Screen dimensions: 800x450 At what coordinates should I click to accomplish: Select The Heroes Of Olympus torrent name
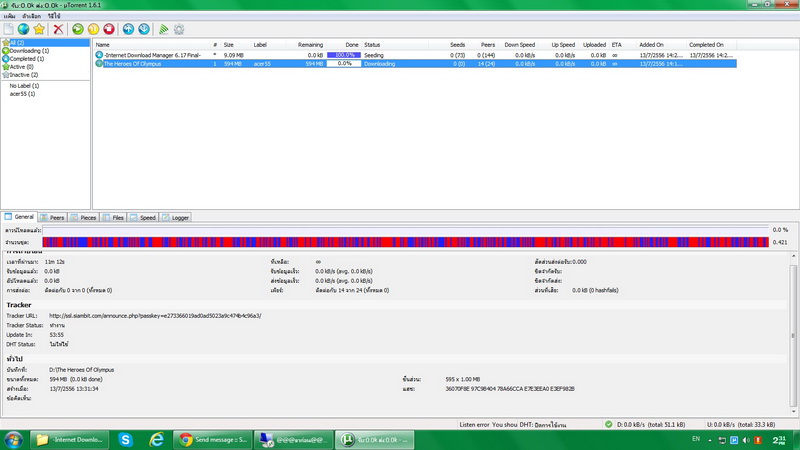point(132,64)
